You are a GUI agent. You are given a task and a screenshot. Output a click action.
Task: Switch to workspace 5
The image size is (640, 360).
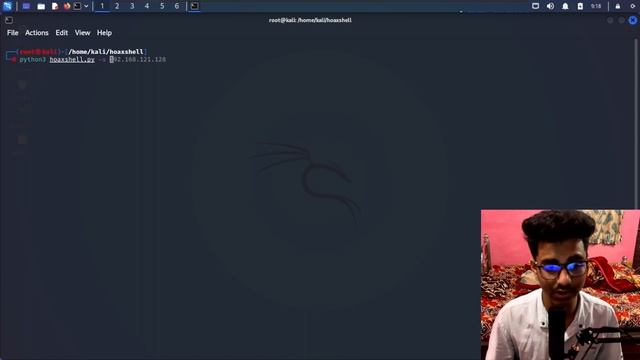click(162, 6)
